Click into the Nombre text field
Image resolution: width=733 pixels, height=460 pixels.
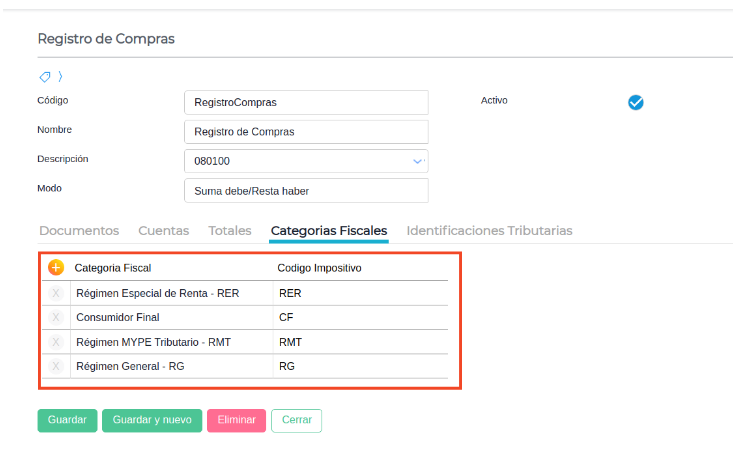(306, 132)
